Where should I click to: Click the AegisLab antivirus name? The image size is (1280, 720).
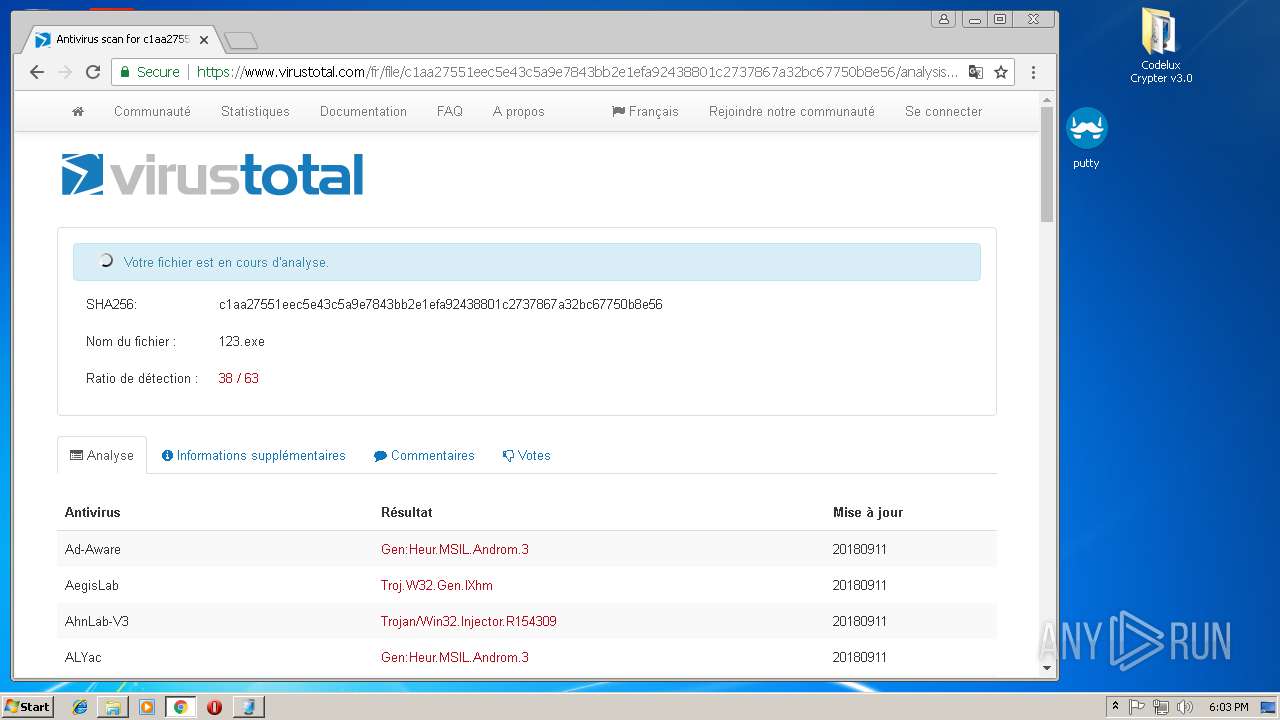click(x=92, y=585)
